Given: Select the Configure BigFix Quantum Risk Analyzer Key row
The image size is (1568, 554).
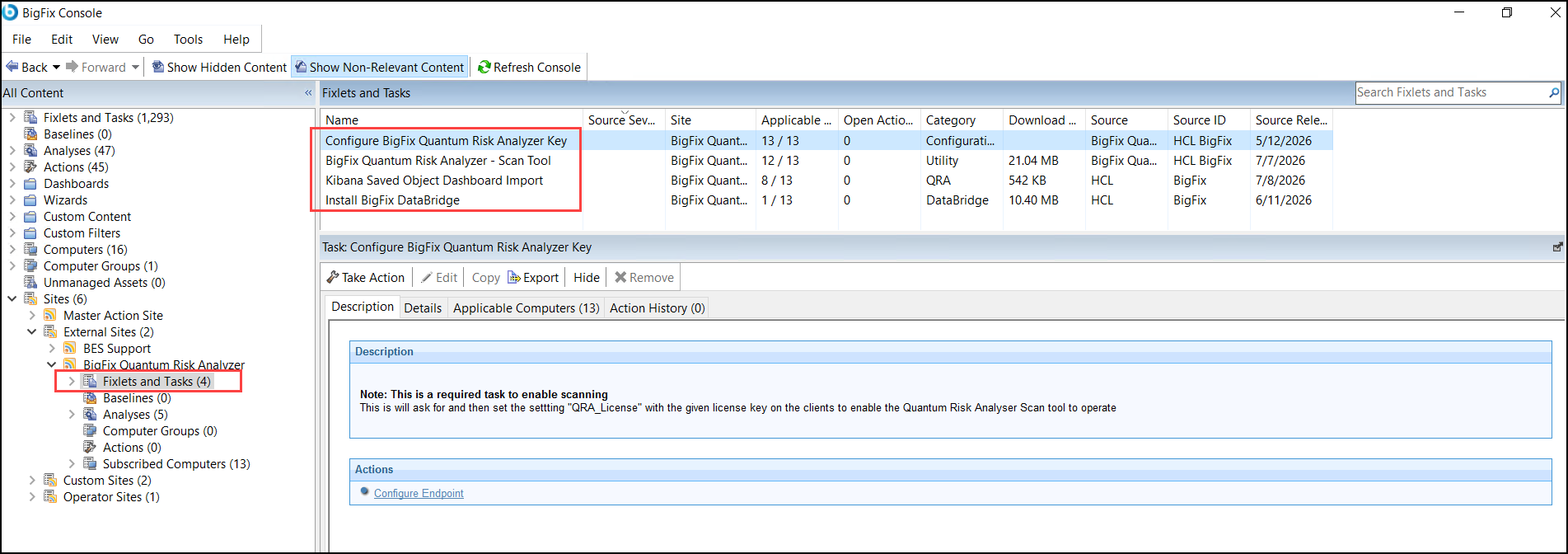Looking at the screenshot, I should point(826,140).
